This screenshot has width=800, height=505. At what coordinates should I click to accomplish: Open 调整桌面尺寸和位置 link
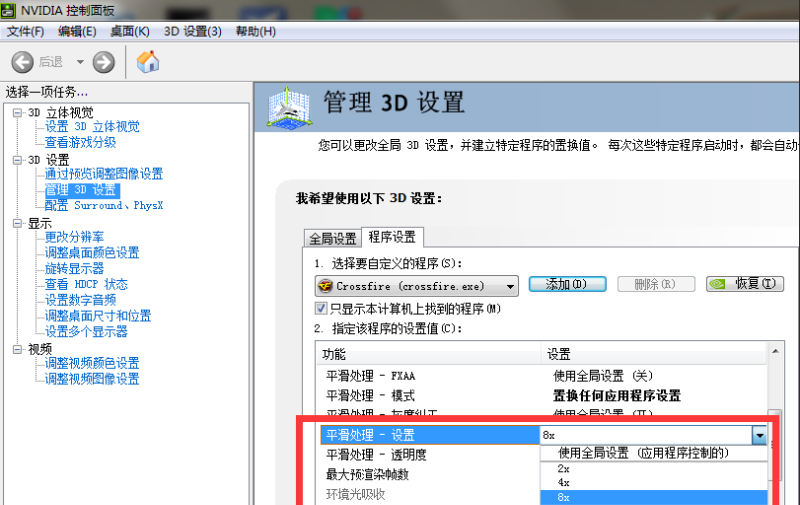pos(98,316)
